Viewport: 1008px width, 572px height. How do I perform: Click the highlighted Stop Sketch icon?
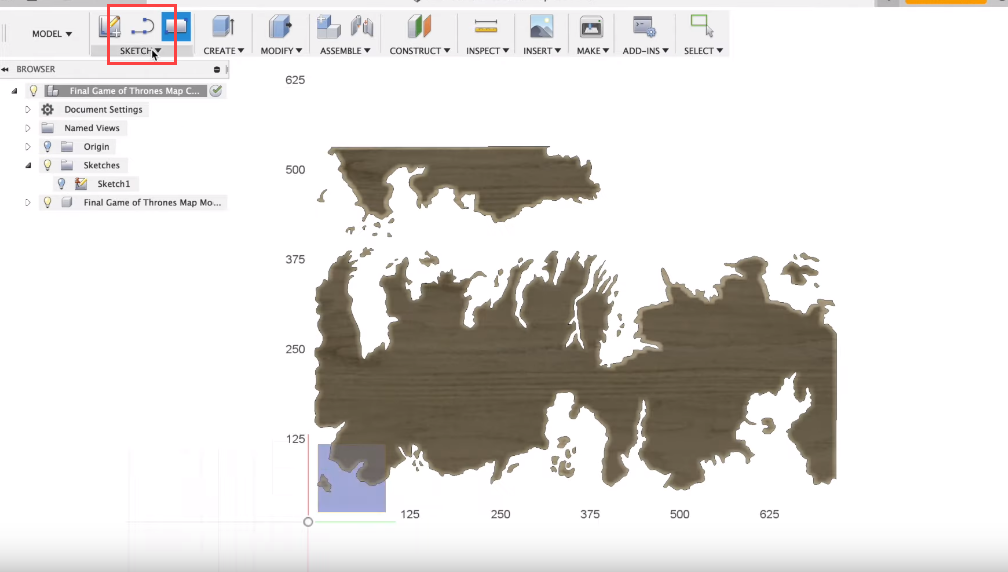[x=176, y=26]
